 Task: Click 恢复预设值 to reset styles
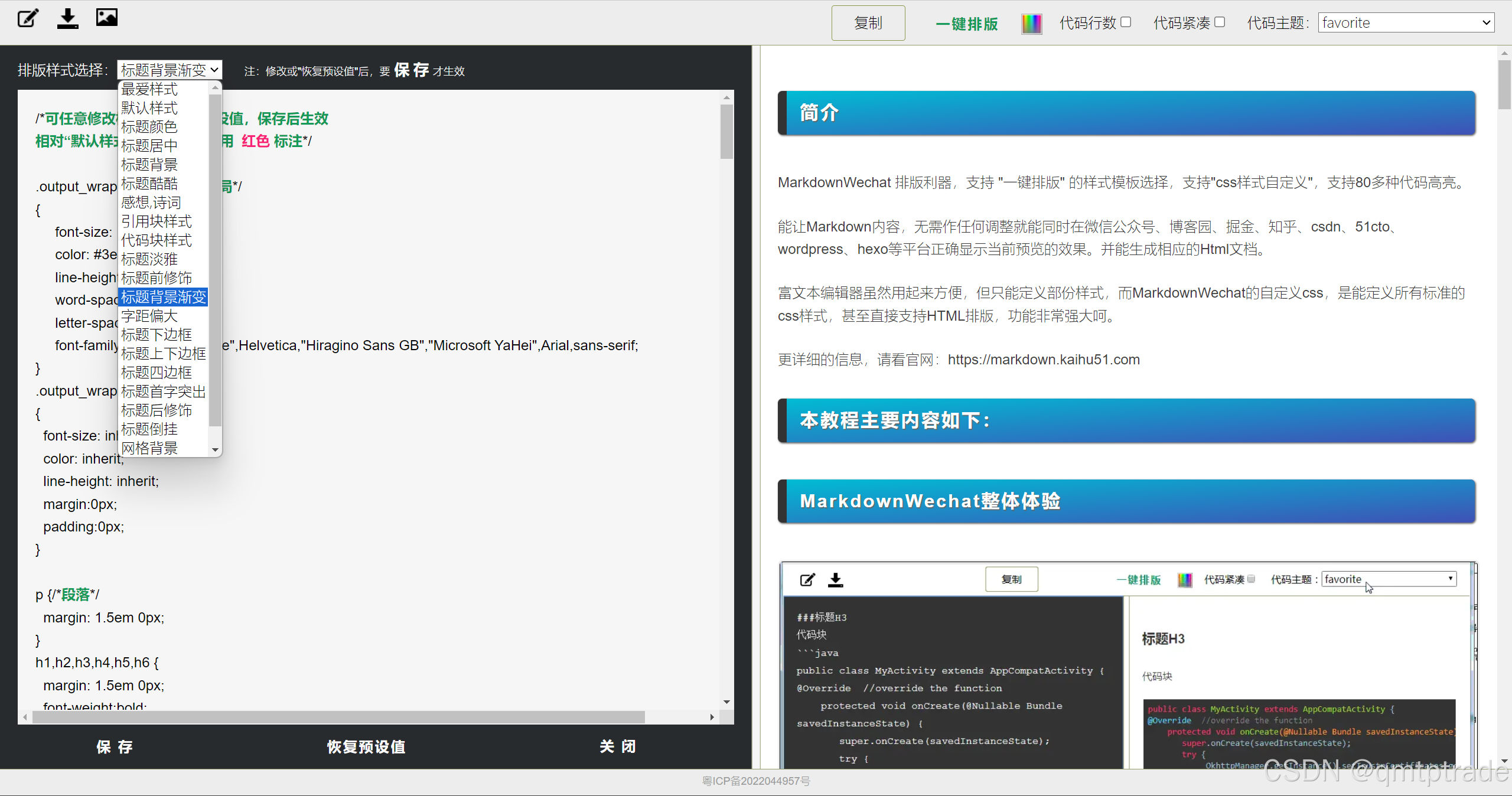[x=366, y=747]
